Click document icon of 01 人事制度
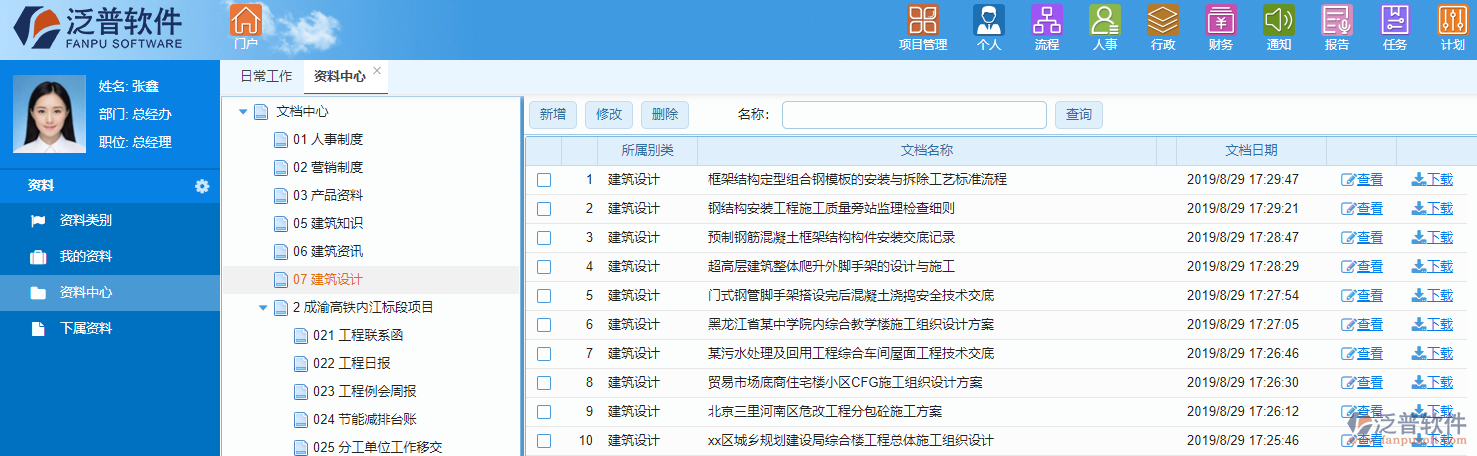This screenshot has width=1477, height=456. coord(281,140)
